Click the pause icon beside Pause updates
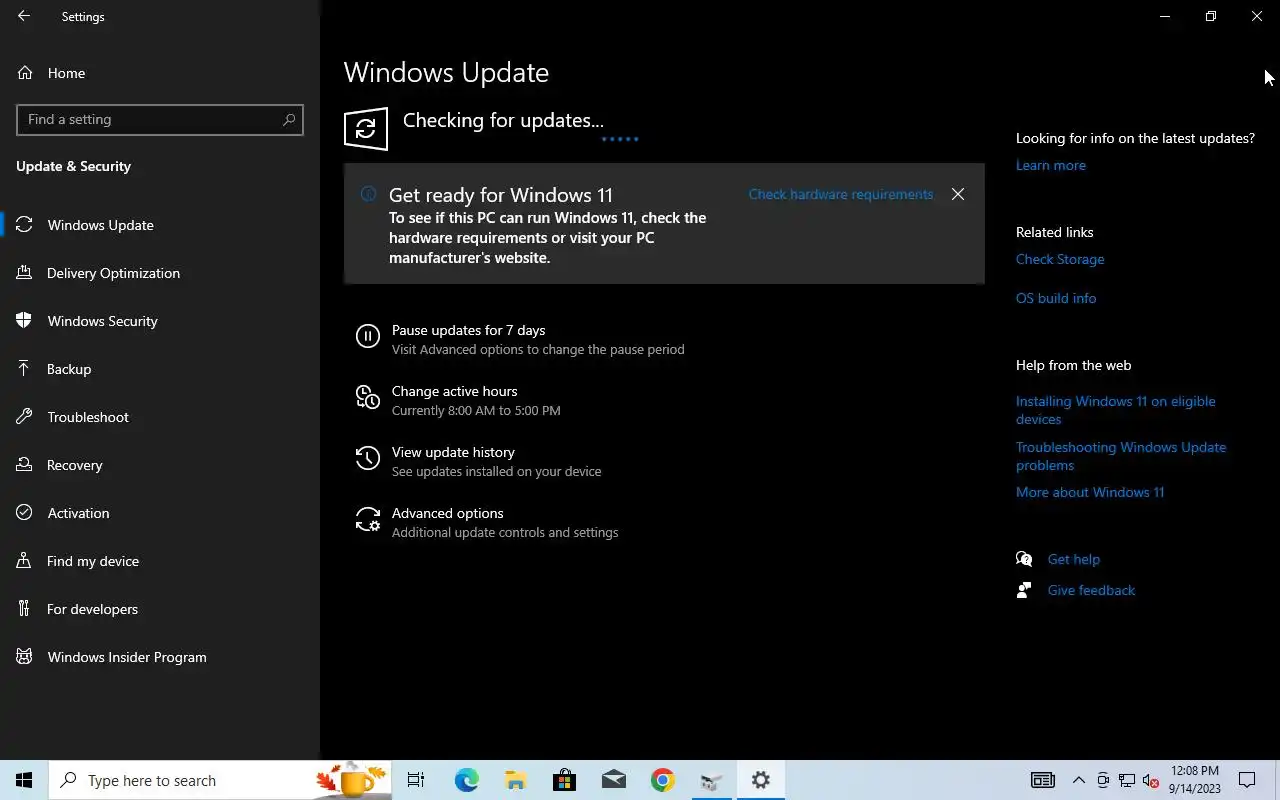1280x800 pixels. (368, 337)
